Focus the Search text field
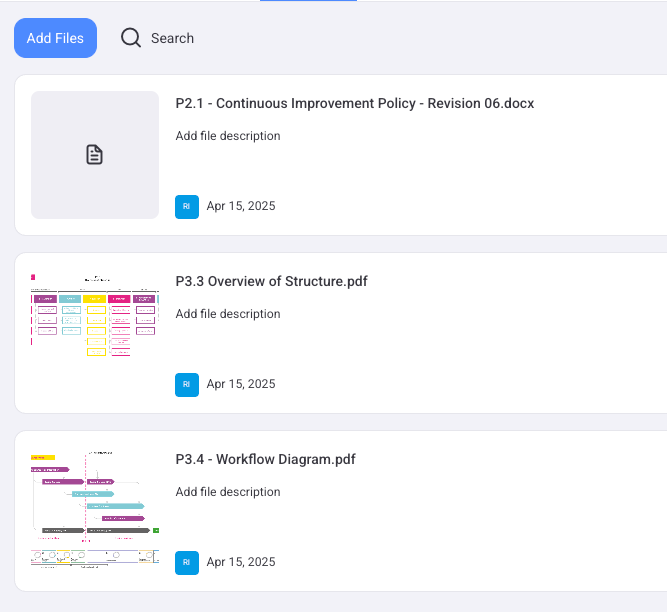Image resolution: width=667 pixels, height=612 pixels. click(172, 38)
